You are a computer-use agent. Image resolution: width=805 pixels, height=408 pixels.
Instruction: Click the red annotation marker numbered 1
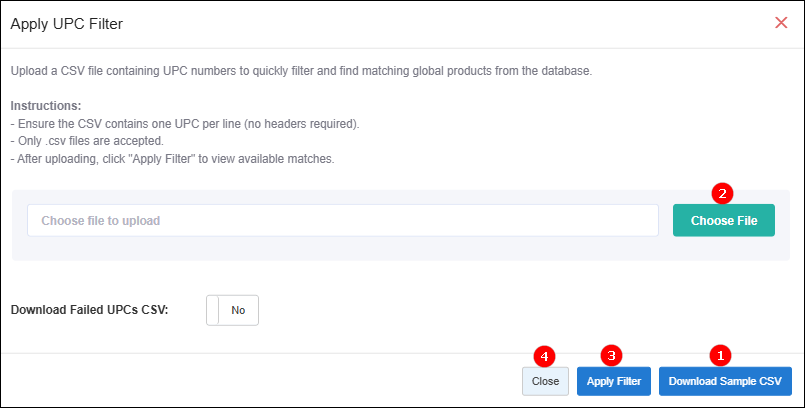coord(721,354)
